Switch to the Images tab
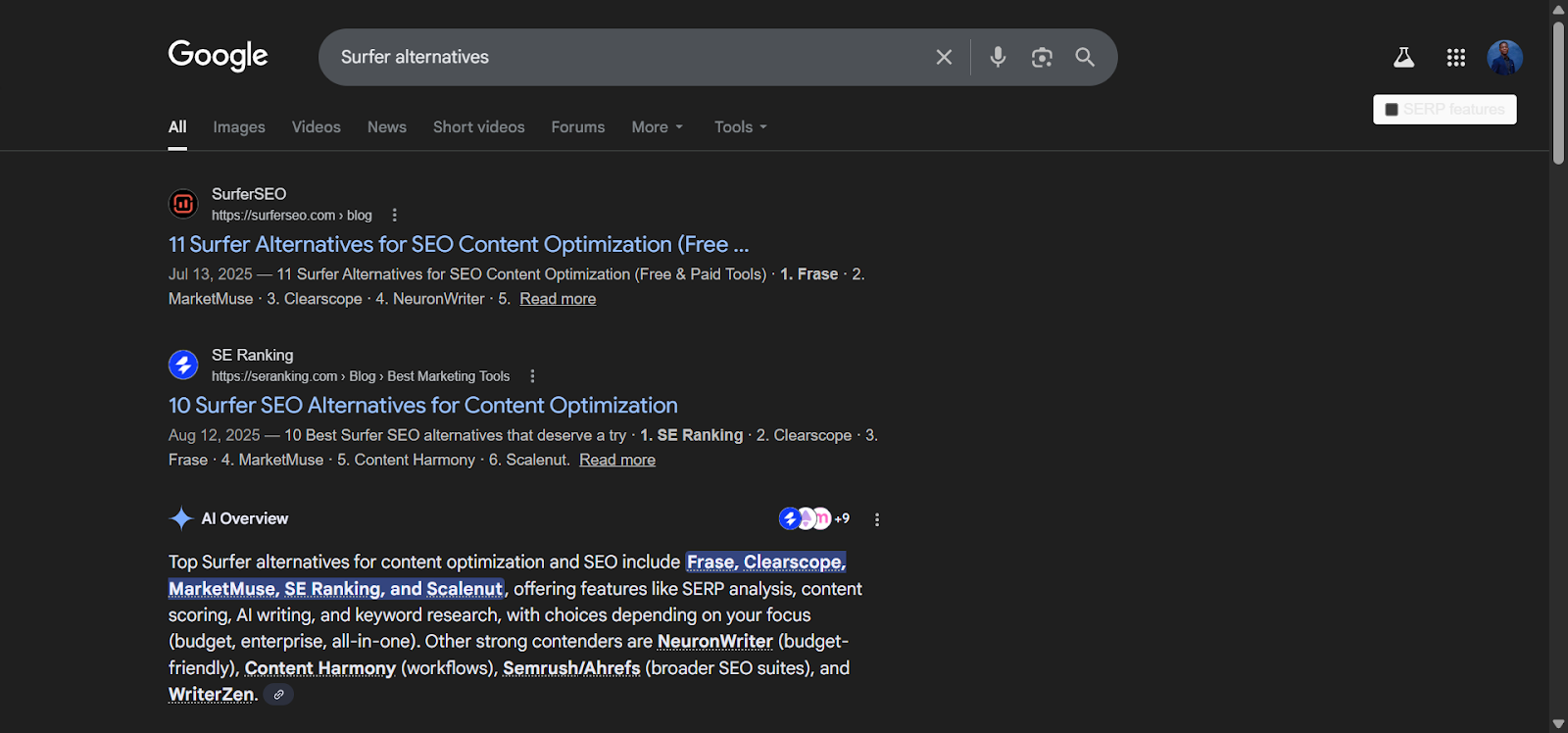Screen dimensions: 1568x733 coord(239,127)
